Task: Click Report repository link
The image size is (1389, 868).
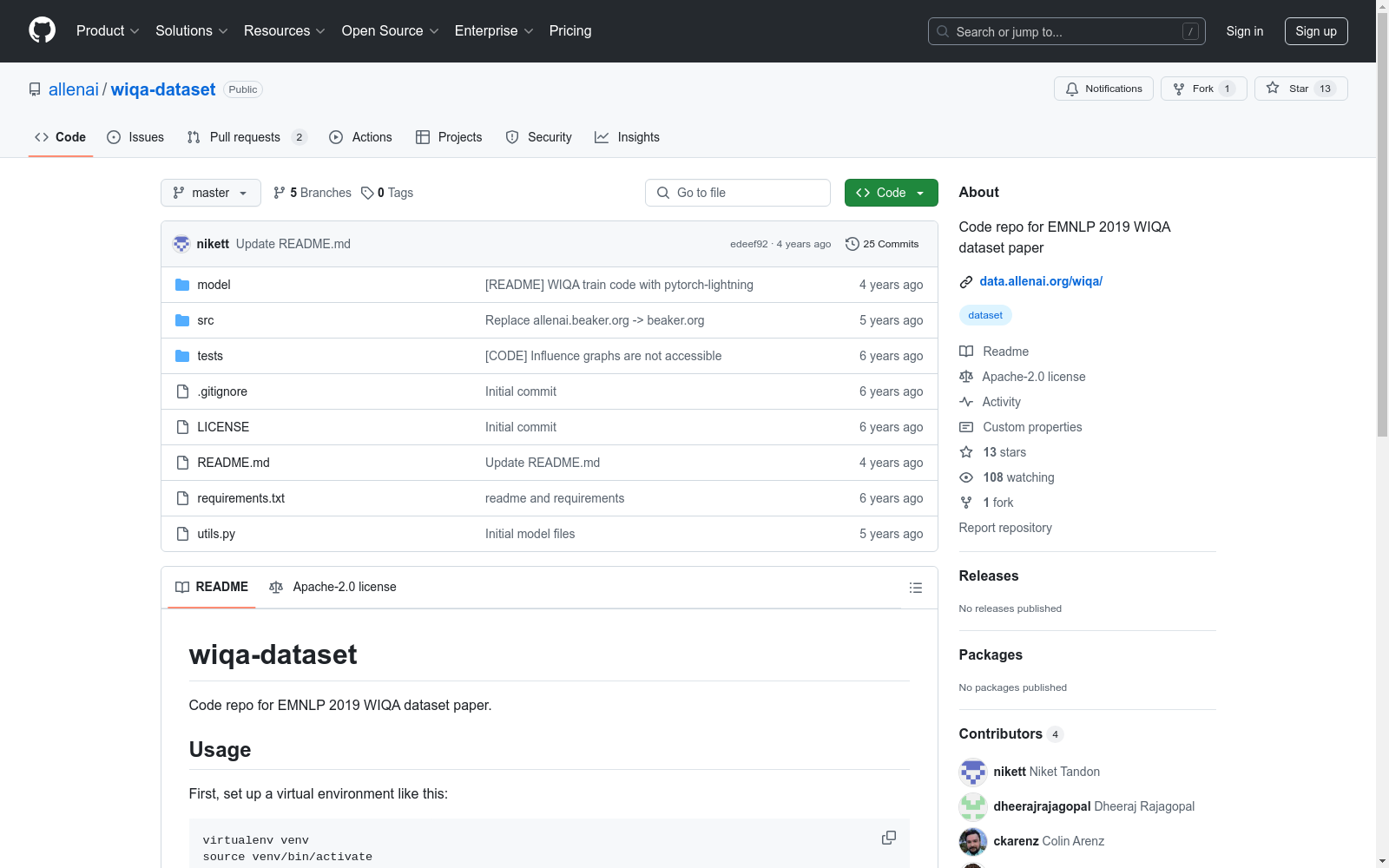Action: (x=1005, y=528)
